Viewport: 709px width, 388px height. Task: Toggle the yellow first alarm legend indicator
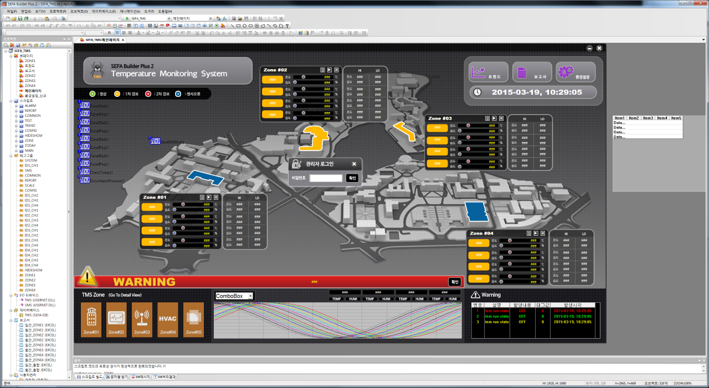point(117,94)
